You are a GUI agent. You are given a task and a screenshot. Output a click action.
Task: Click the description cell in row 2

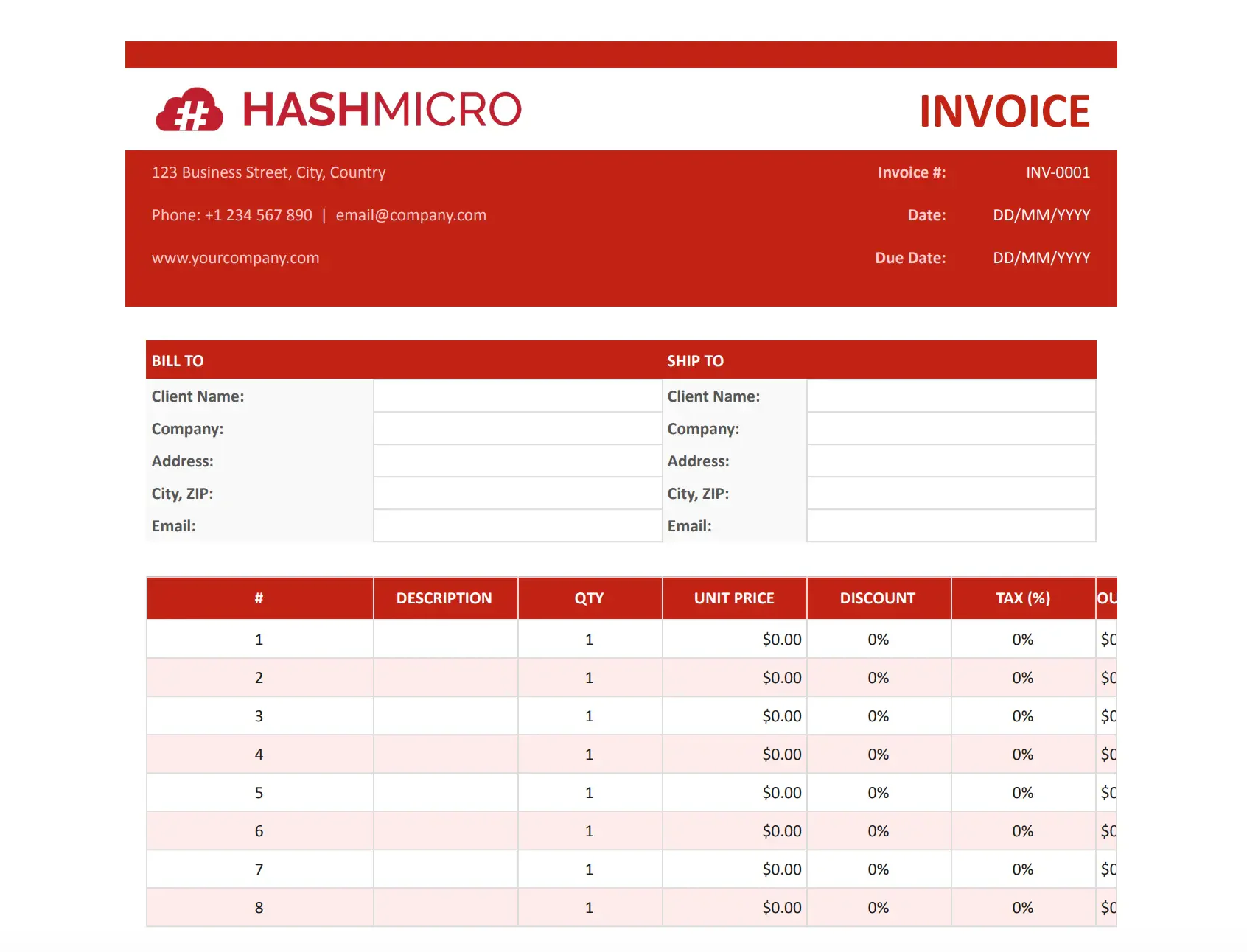click(445, 678)
